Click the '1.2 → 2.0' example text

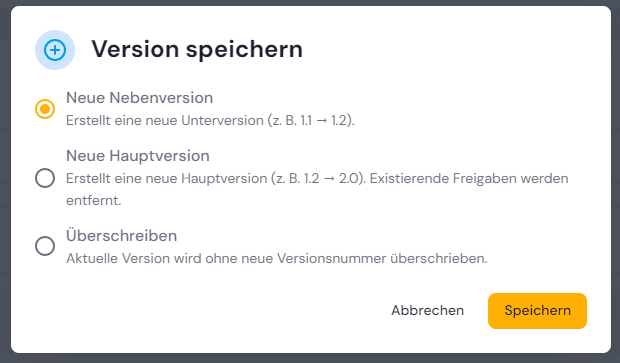coord(331,178)
